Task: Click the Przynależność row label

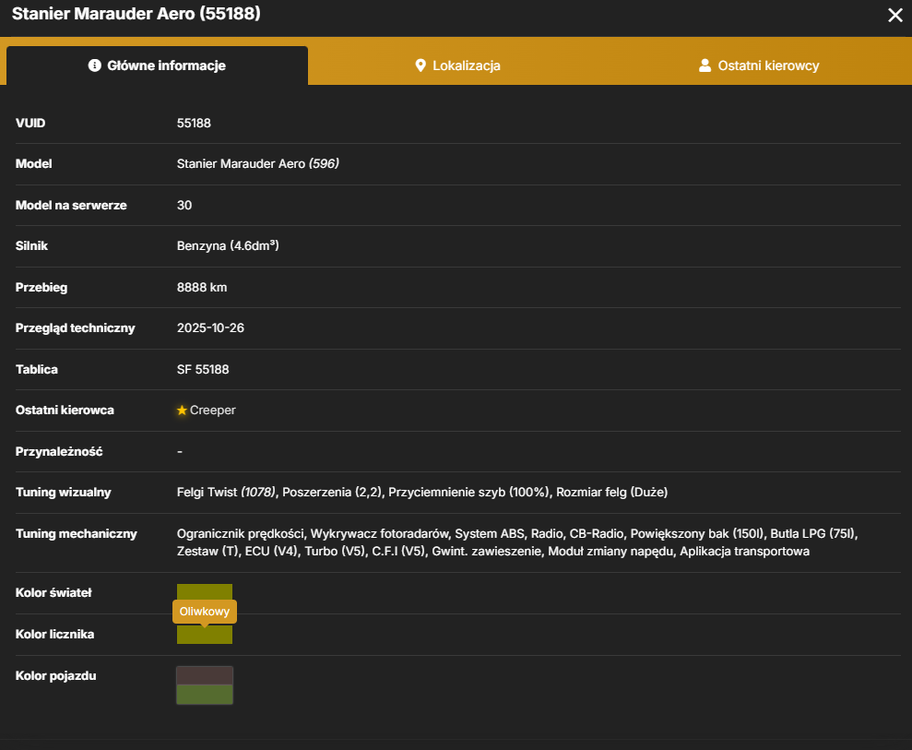Action: pos(59,452)
